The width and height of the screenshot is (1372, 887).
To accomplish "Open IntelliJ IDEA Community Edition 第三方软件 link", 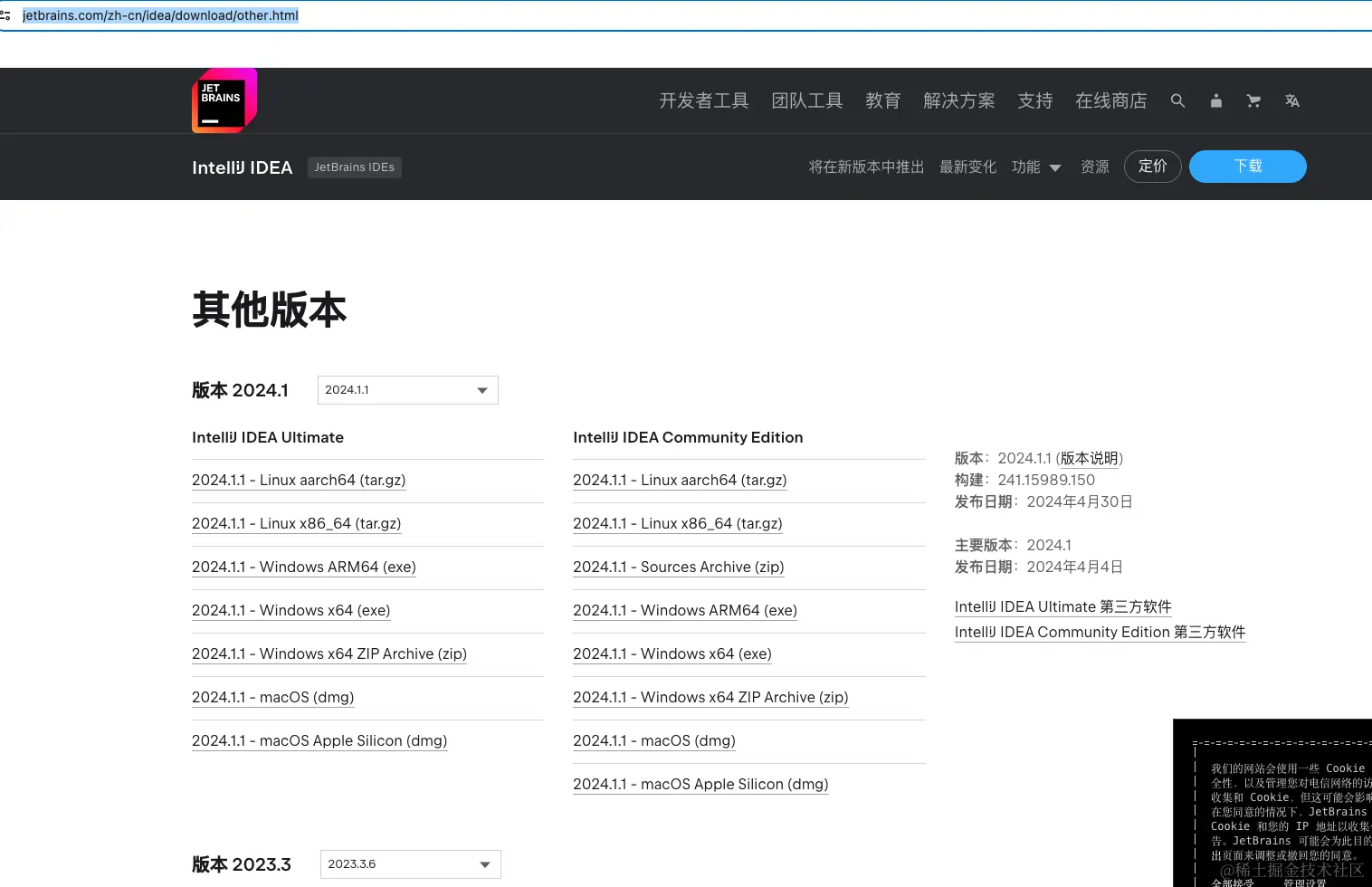I will coord(1100,633).
